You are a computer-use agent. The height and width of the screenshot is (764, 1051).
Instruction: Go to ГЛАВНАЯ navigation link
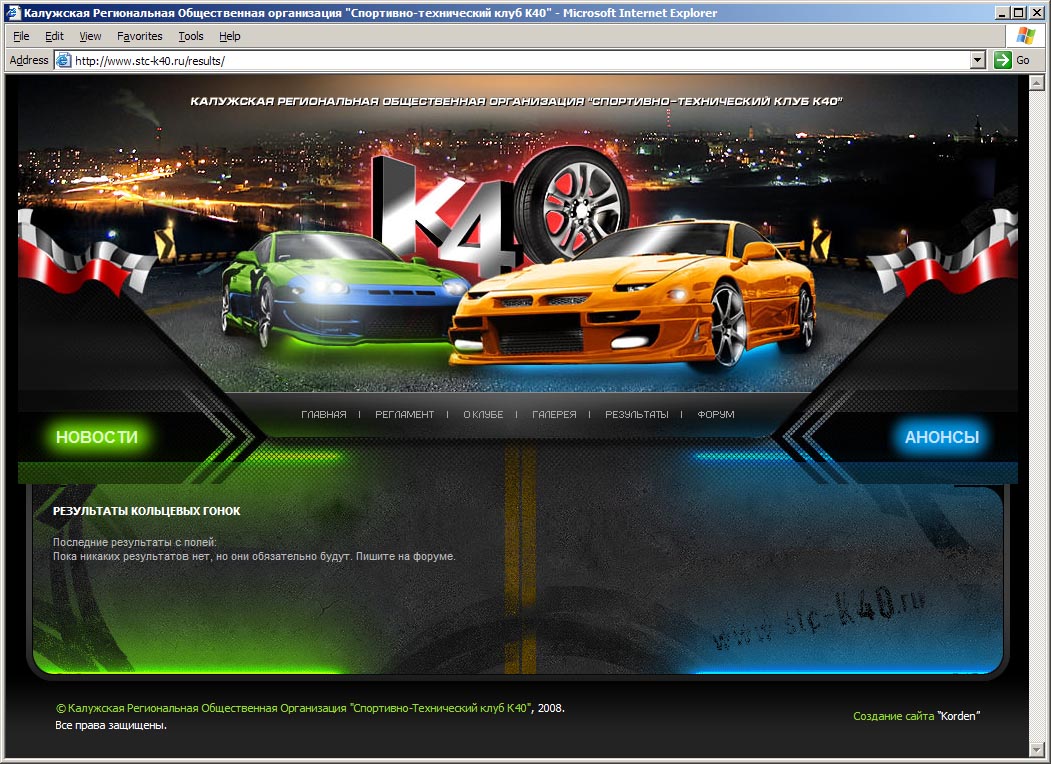pyautogui.click(x=324, y=414)
